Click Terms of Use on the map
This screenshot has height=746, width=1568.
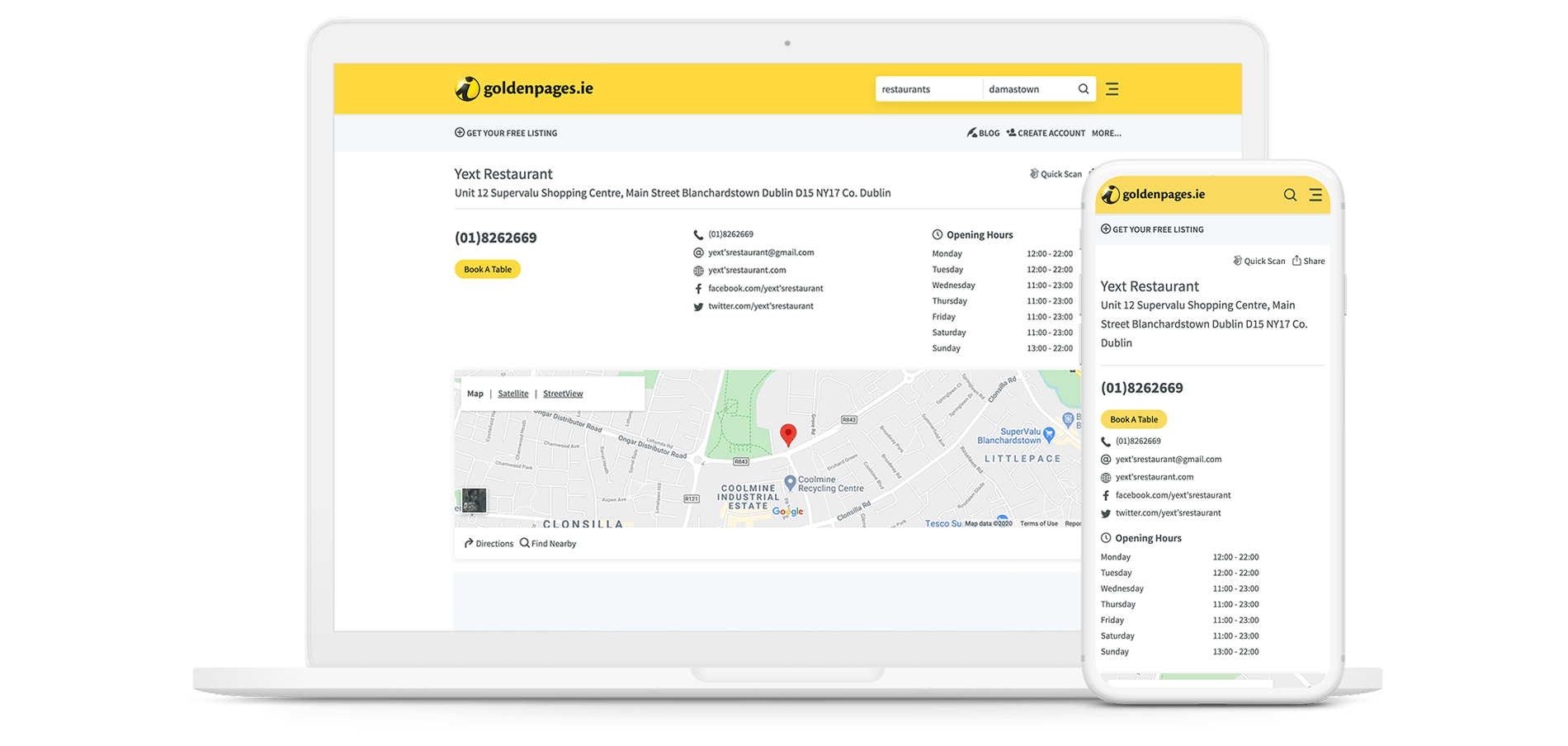[1039, 523]
